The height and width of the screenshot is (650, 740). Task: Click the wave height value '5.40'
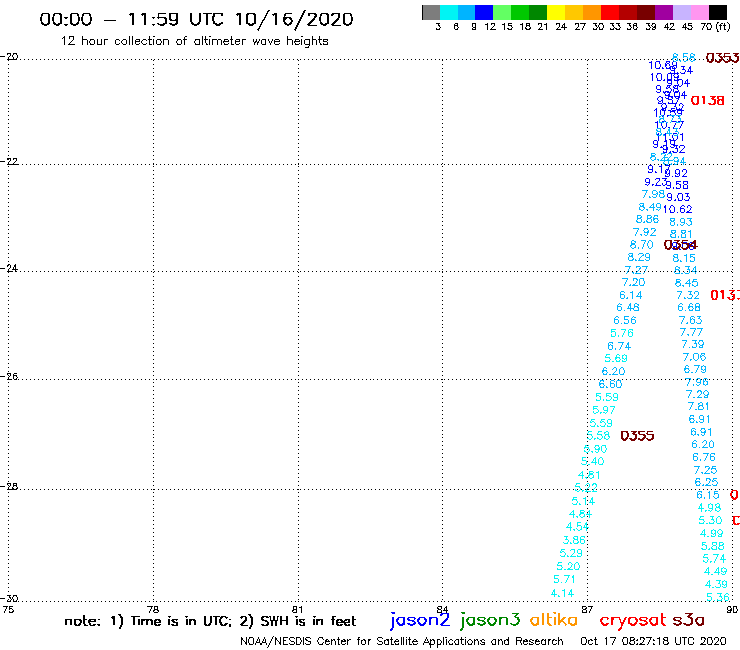592,461
